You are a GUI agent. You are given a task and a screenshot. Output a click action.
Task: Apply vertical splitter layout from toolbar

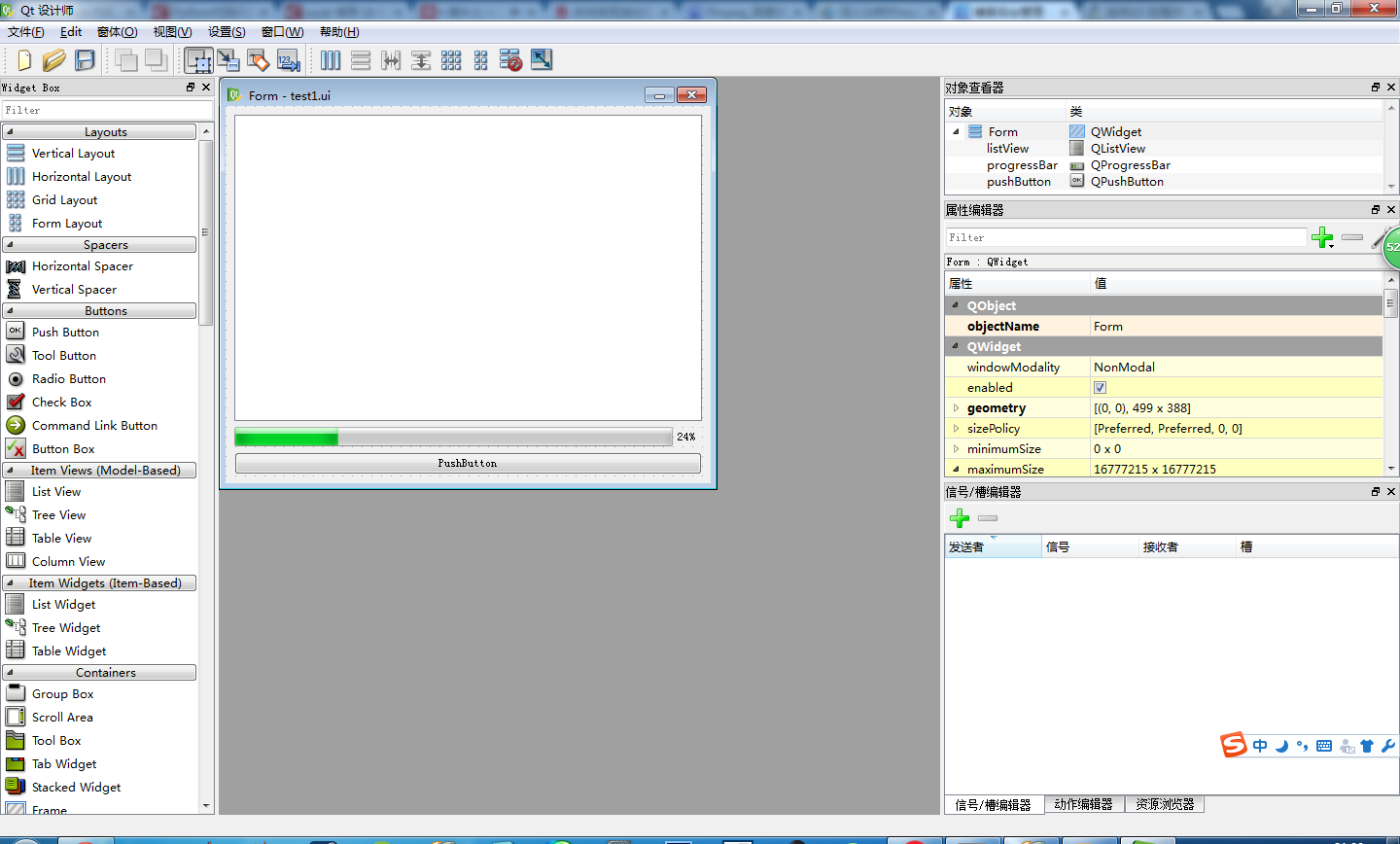click(x=421, y=60)
